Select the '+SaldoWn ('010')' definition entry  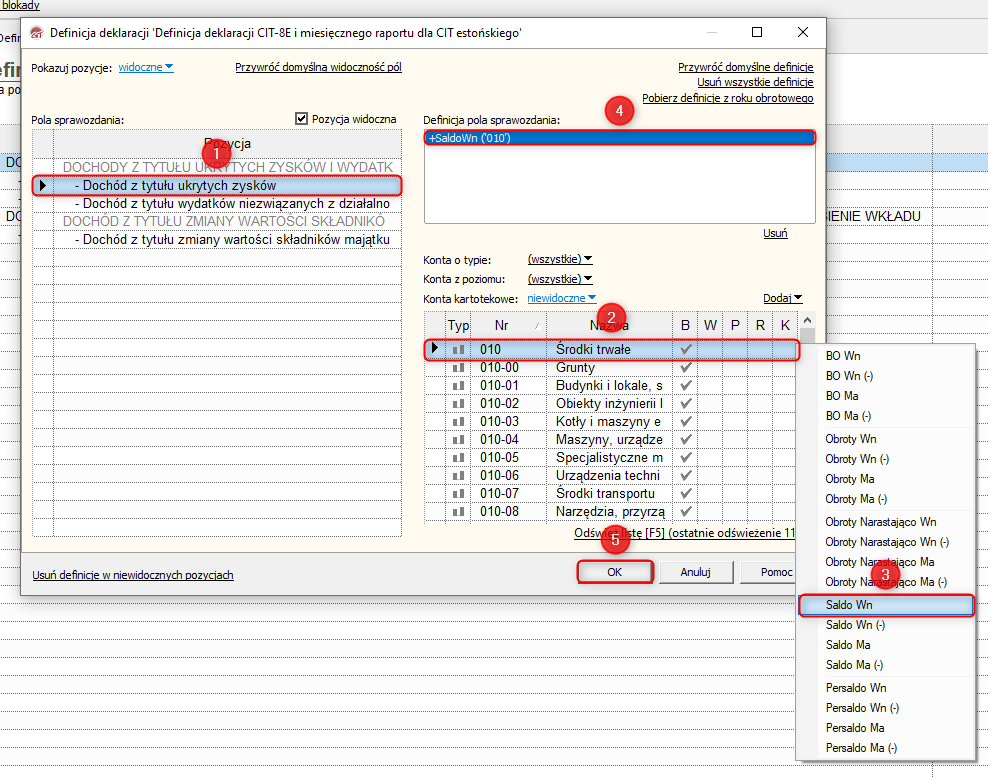point(619,138)
